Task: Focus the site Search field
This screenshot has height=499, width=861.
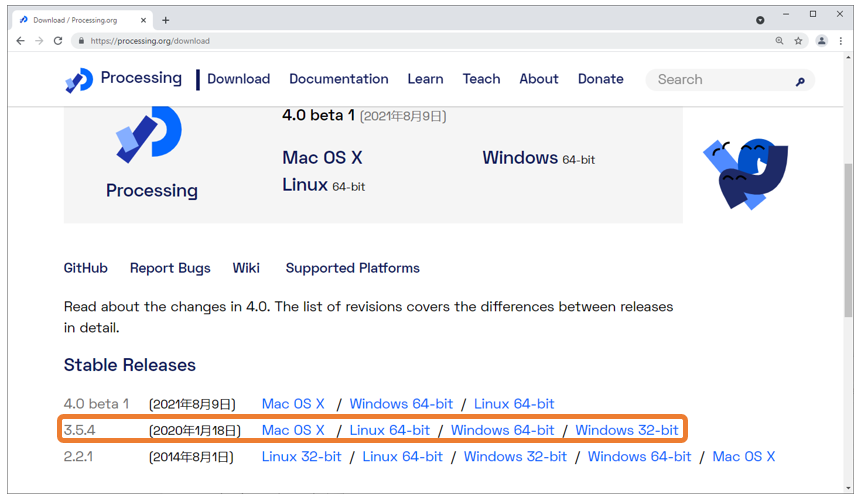Action: tap(730, 80)
